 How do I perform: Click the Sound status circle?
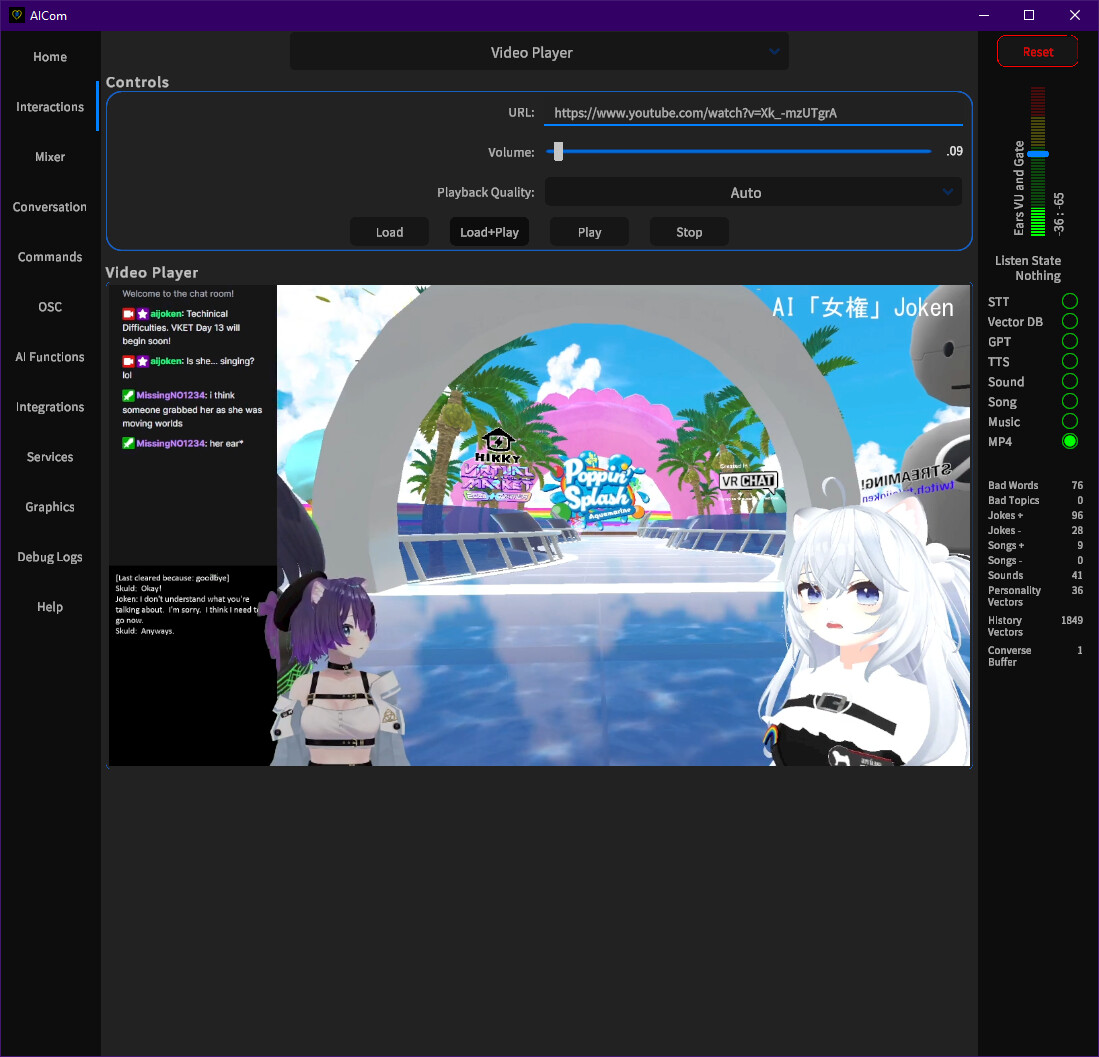click(x=1069, y=381)
